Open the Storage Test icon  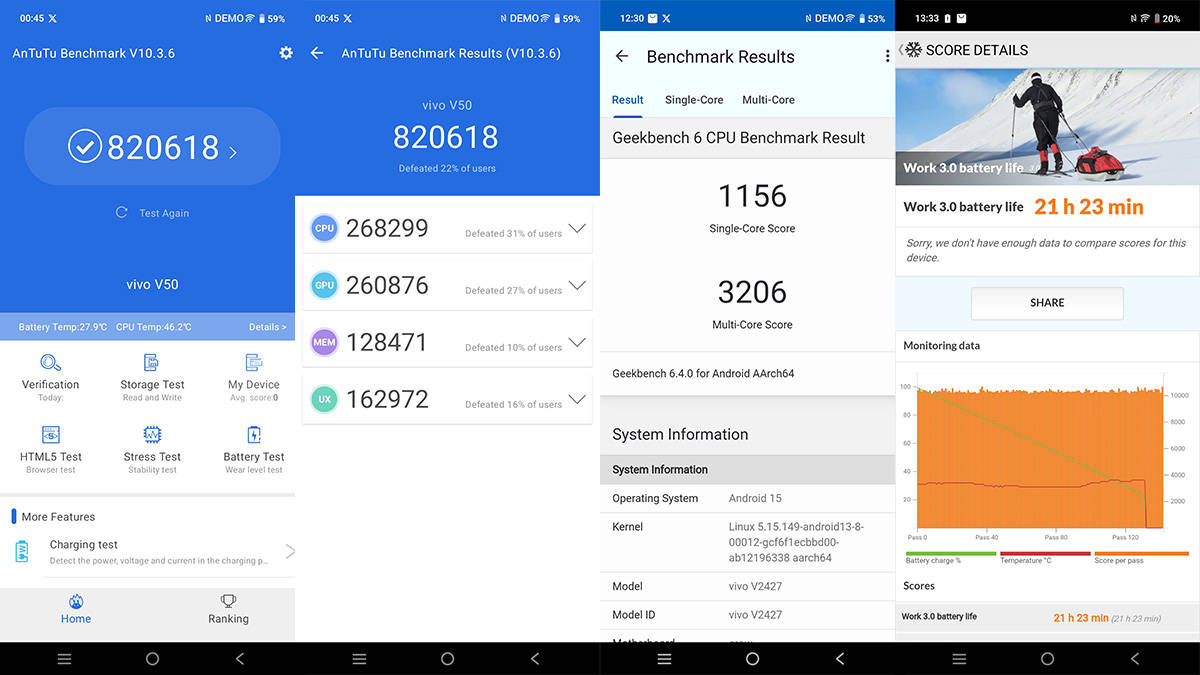click(x=152, y=362)
